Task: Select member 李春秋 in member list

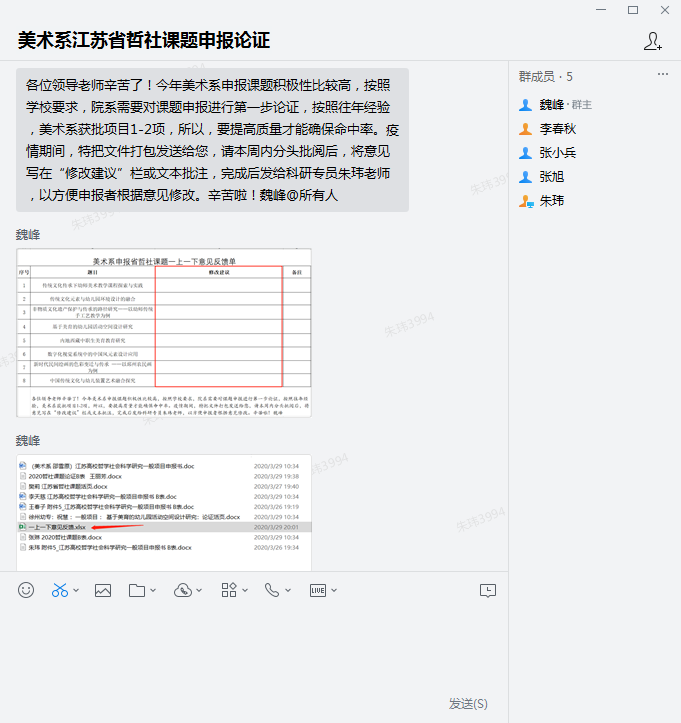Action: [x=558, y=129]
